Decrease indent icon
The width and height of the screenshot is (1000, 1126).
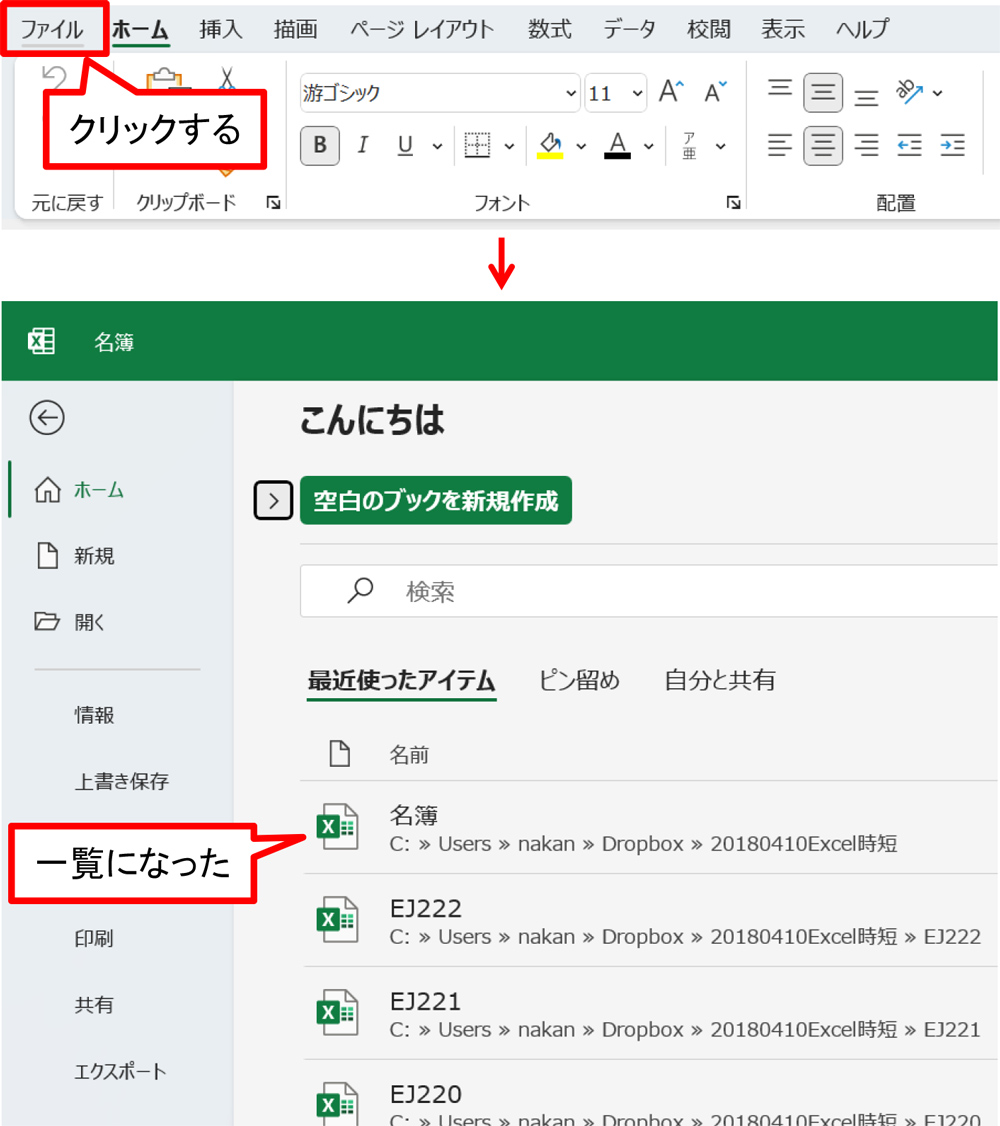pos(910,146)
